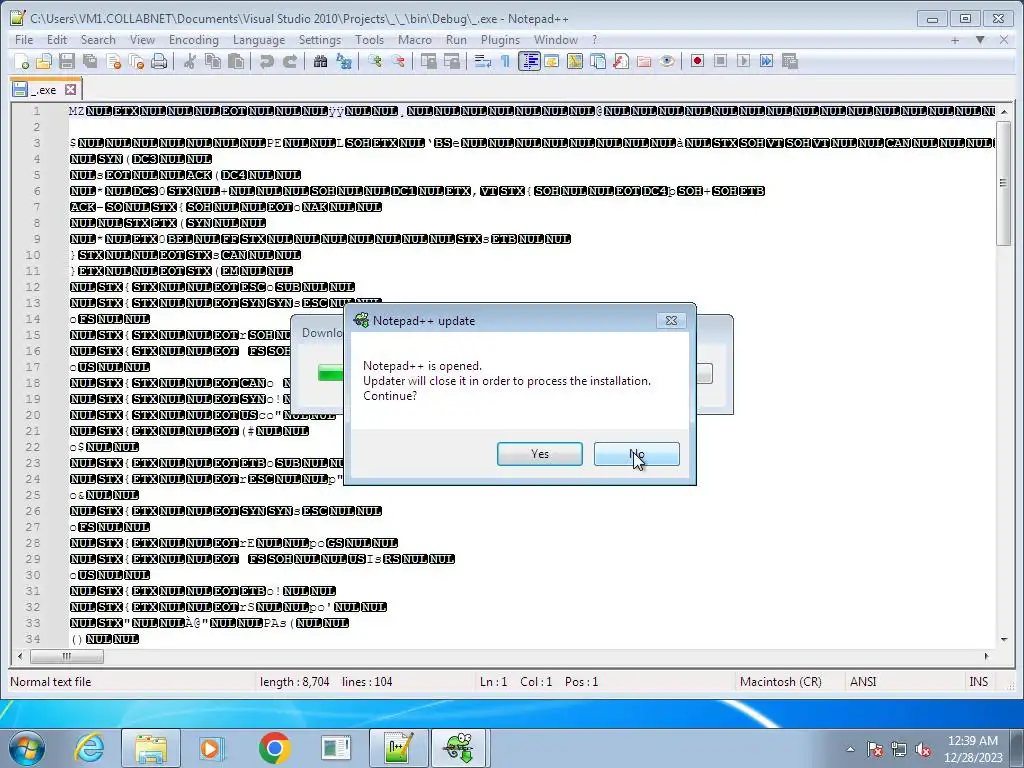Save all files toolbar icon
The image size is (1024, 768).
pyautogui.click(x=90, y=61)
